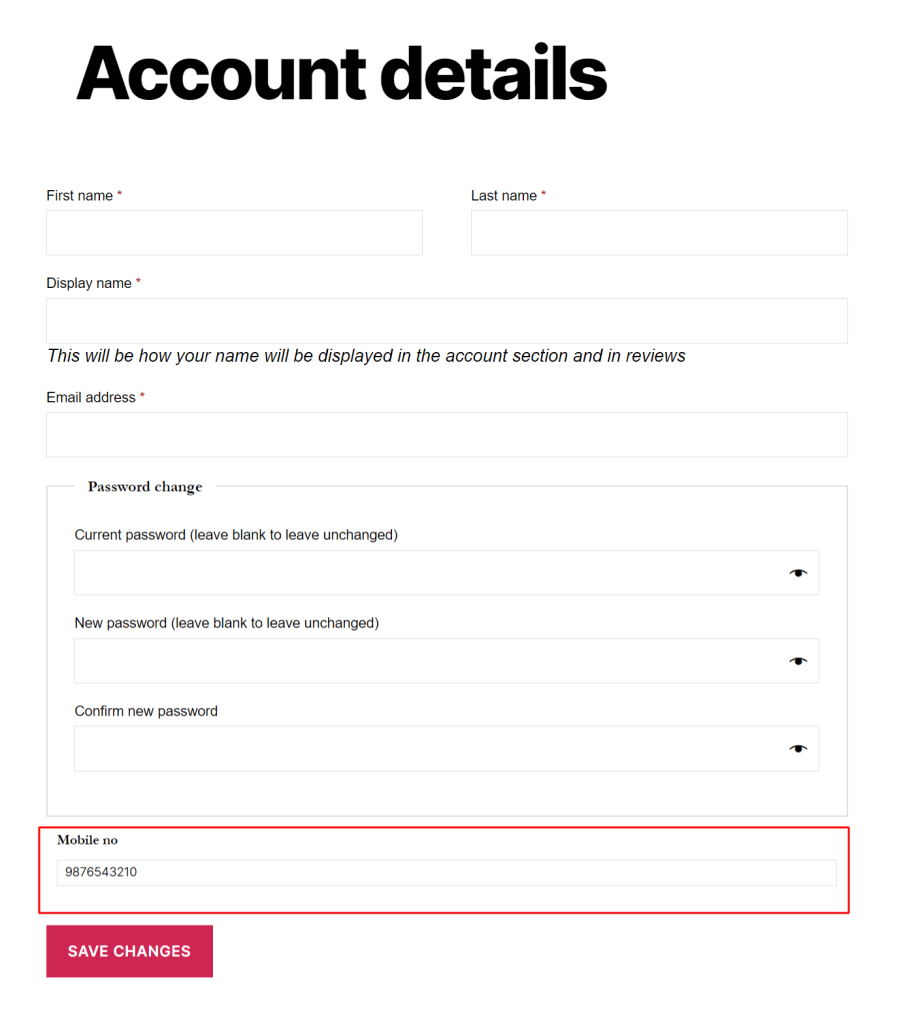Focus the First name input field
Image resolution: width=901 pixels, height=1024 pixels.
pos(234,233)
